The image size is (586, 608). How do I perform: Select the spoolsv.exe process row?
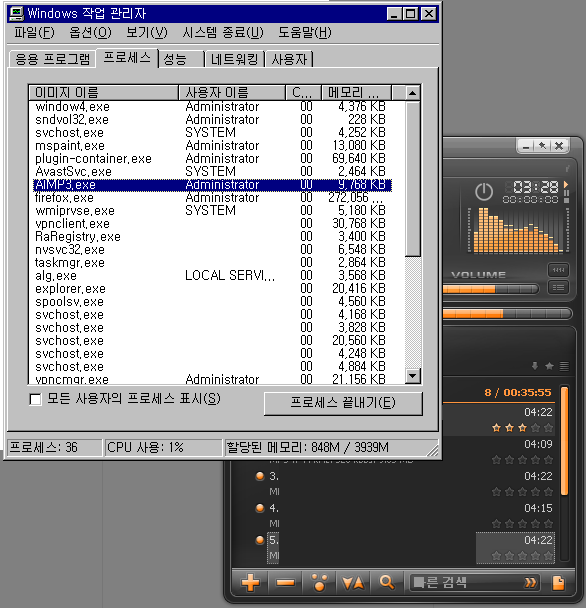(212, 302)
